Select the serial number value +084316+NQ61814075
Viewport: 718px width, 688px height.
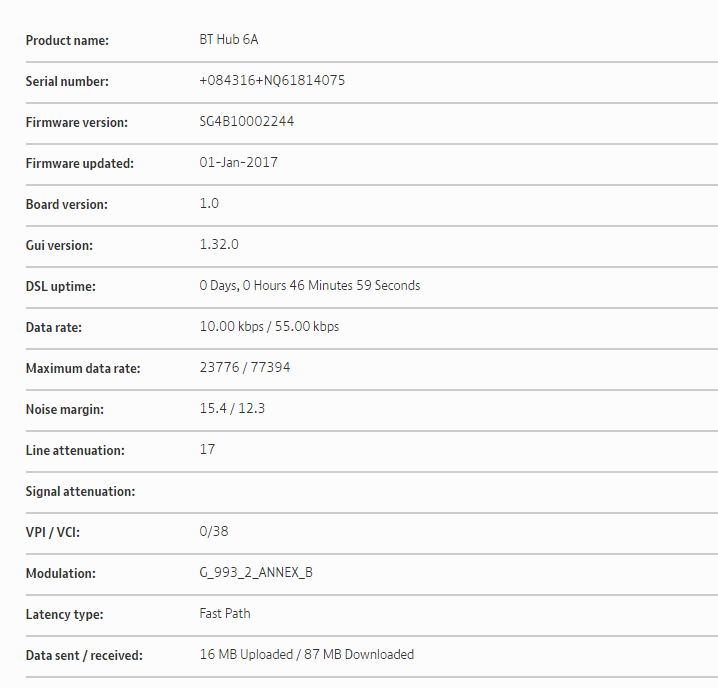coord(272,81)
